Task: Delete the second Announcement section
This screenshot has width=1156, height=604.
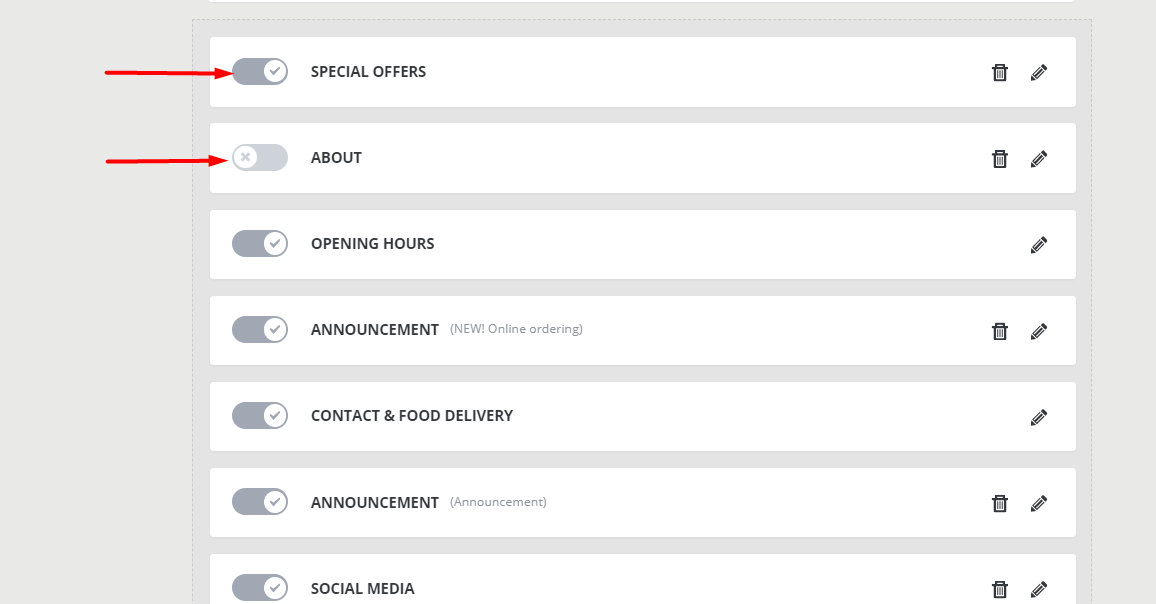Action: 999,503
